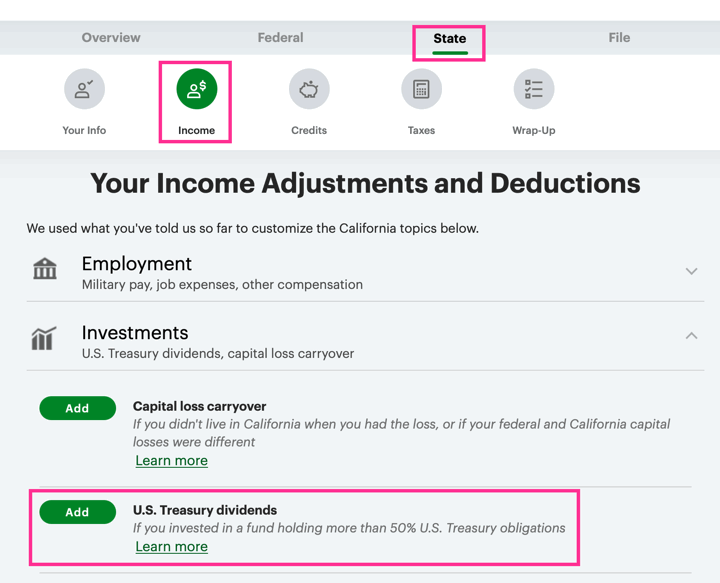This screenshot has height=583, width=720.
Task: Open the Wrap-Up checklist icon
Action: tap(533, 90)
